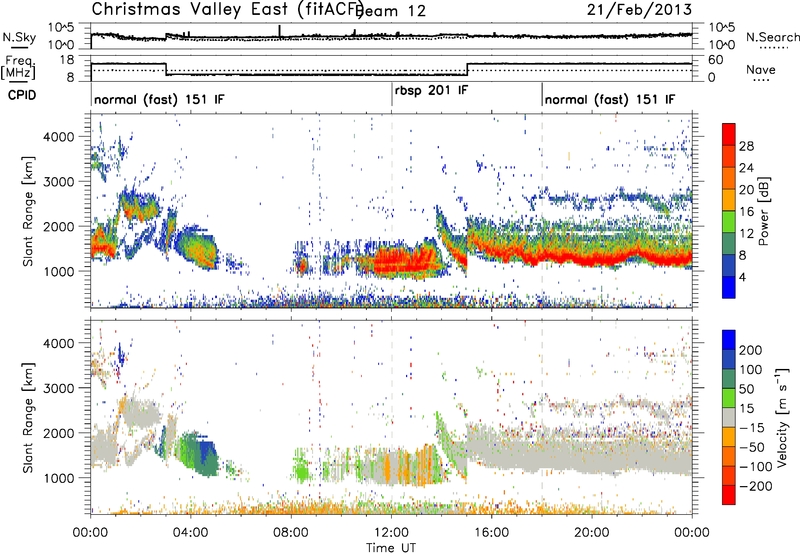
Task: Click velocity color bar value '-200'
Action: [x=756, y=486]
